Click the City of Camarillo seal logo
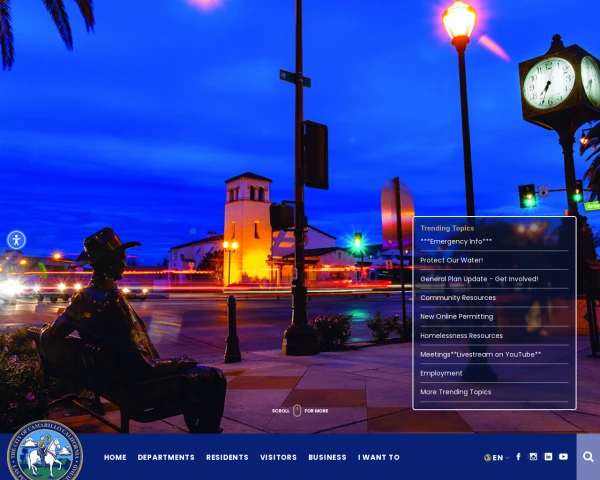 (44, 452)
